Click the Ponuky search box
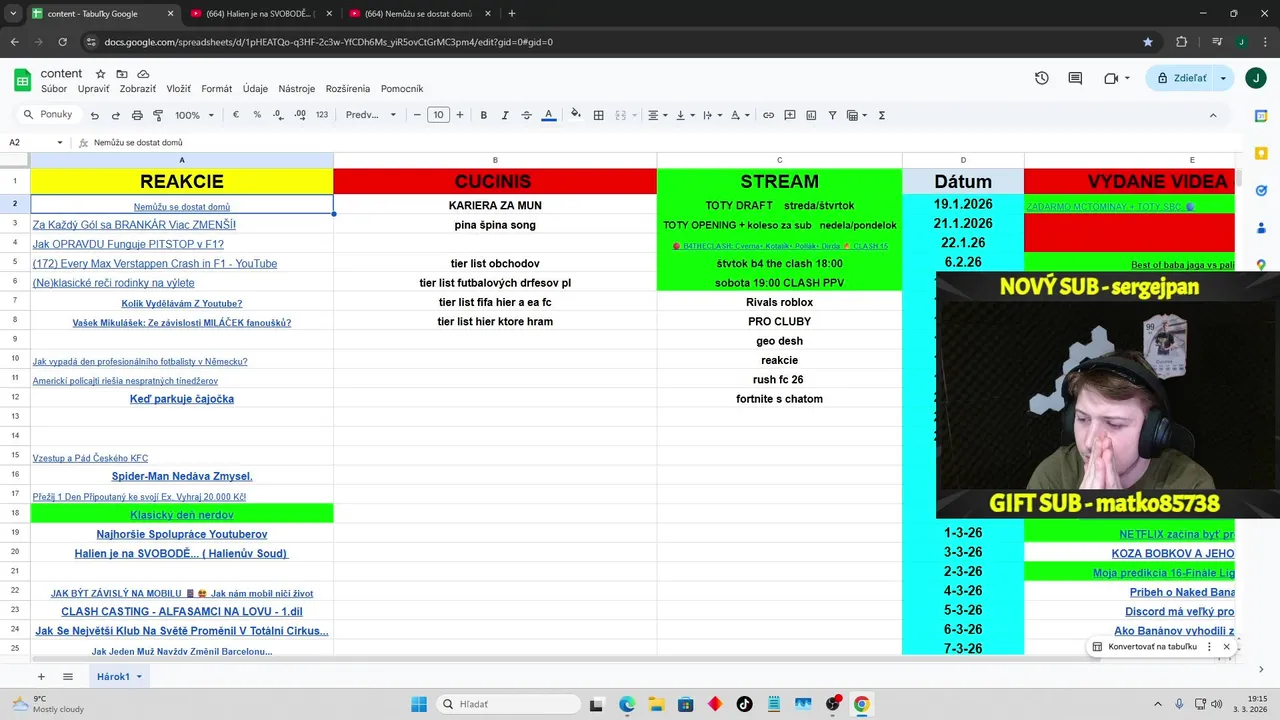Image resolution: width=1280 pixels, height=720 pixels. (48, 115)
